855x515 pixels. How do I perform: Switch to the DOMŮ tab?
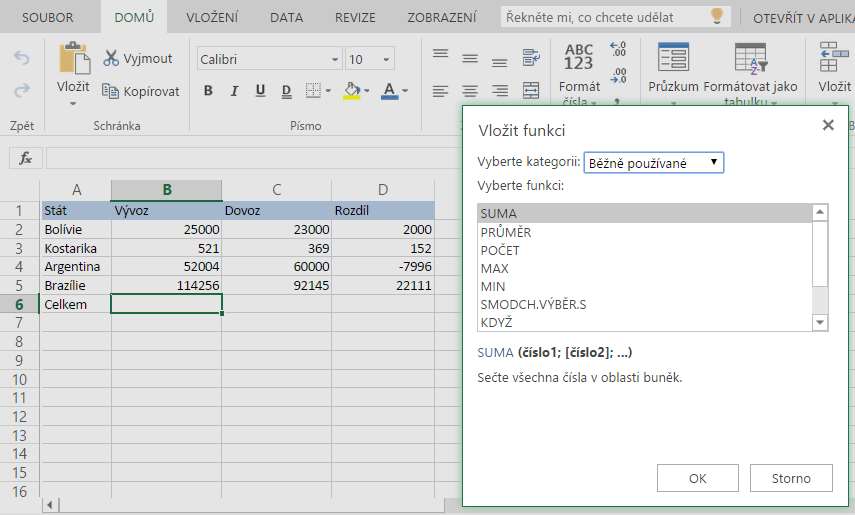click(x=134, y=17)
